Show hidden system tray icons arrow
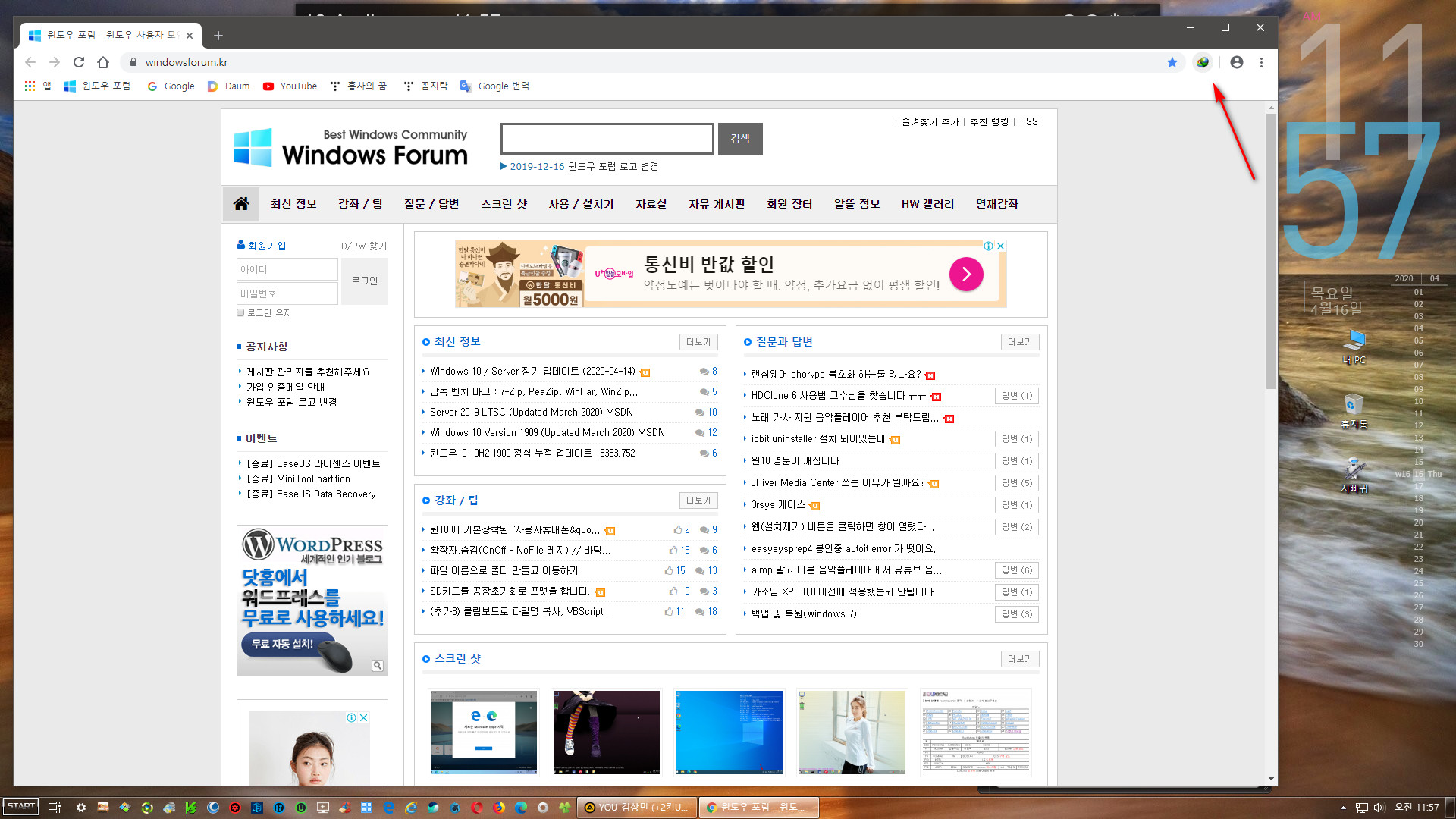The image size is (1456, 819). pos(1343,808)
